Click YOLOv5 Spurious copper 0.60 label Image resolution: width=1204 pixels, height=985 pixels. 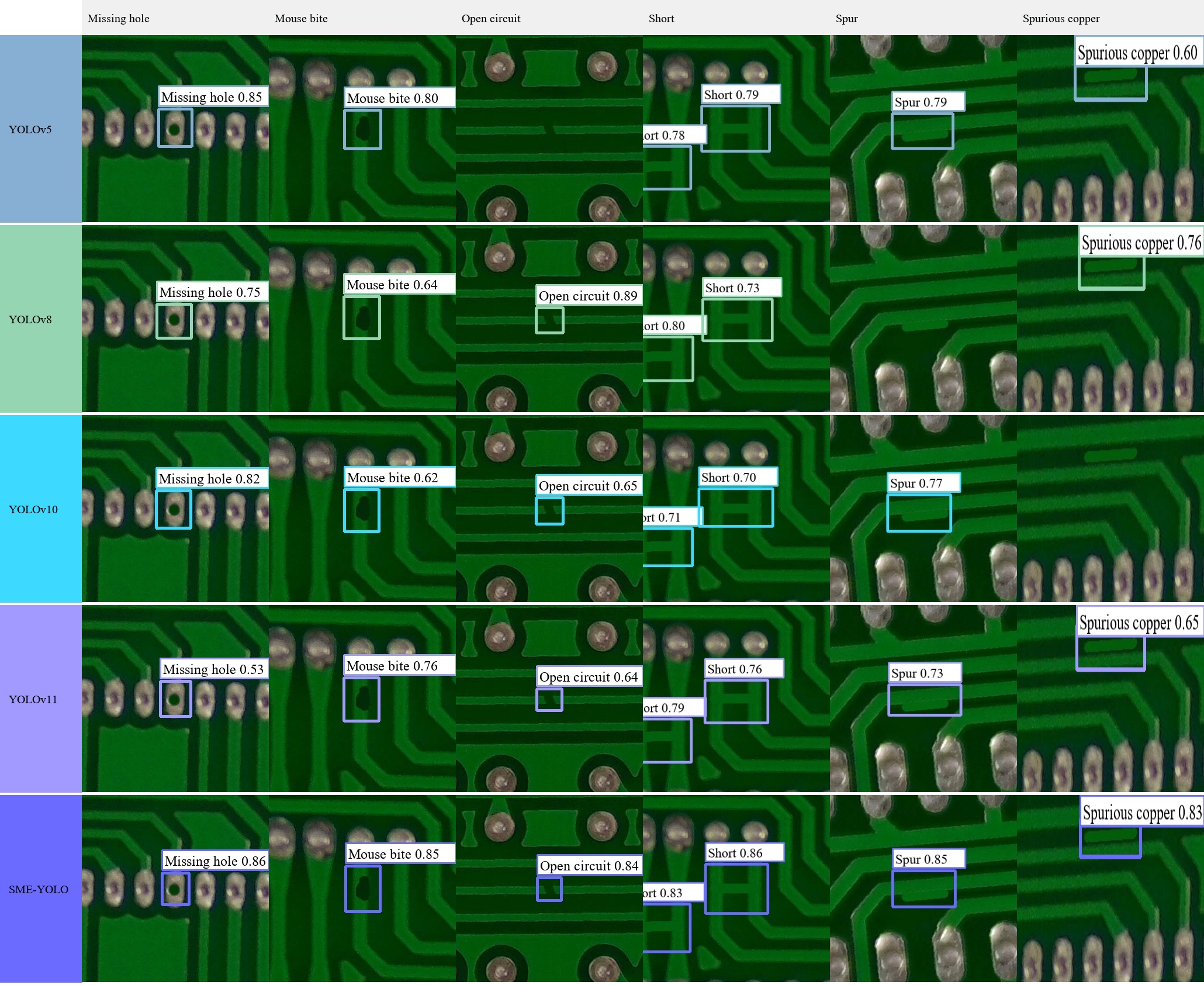click(x=1137, y=53)
